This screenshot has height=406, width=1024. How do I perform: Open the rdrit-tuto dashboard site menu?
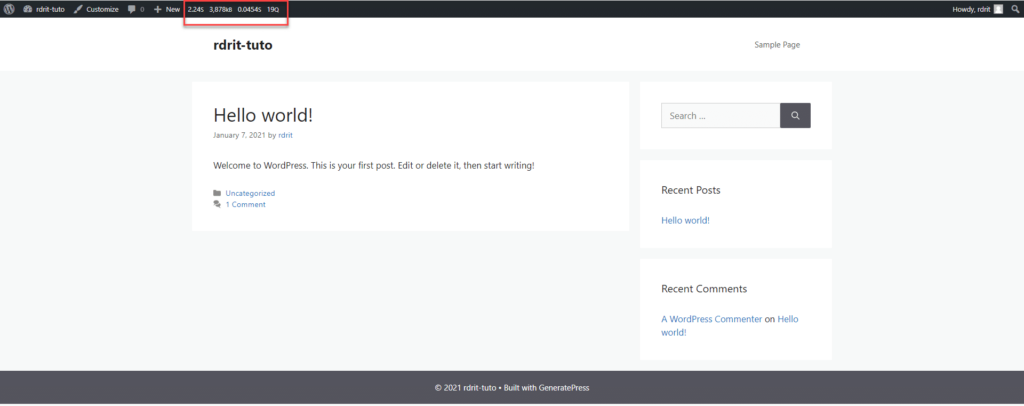pyautogui.click(x=44, y=9)
